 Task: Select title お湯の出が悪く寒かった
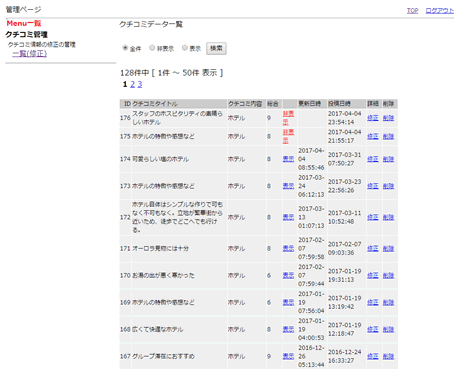(163, 276)
